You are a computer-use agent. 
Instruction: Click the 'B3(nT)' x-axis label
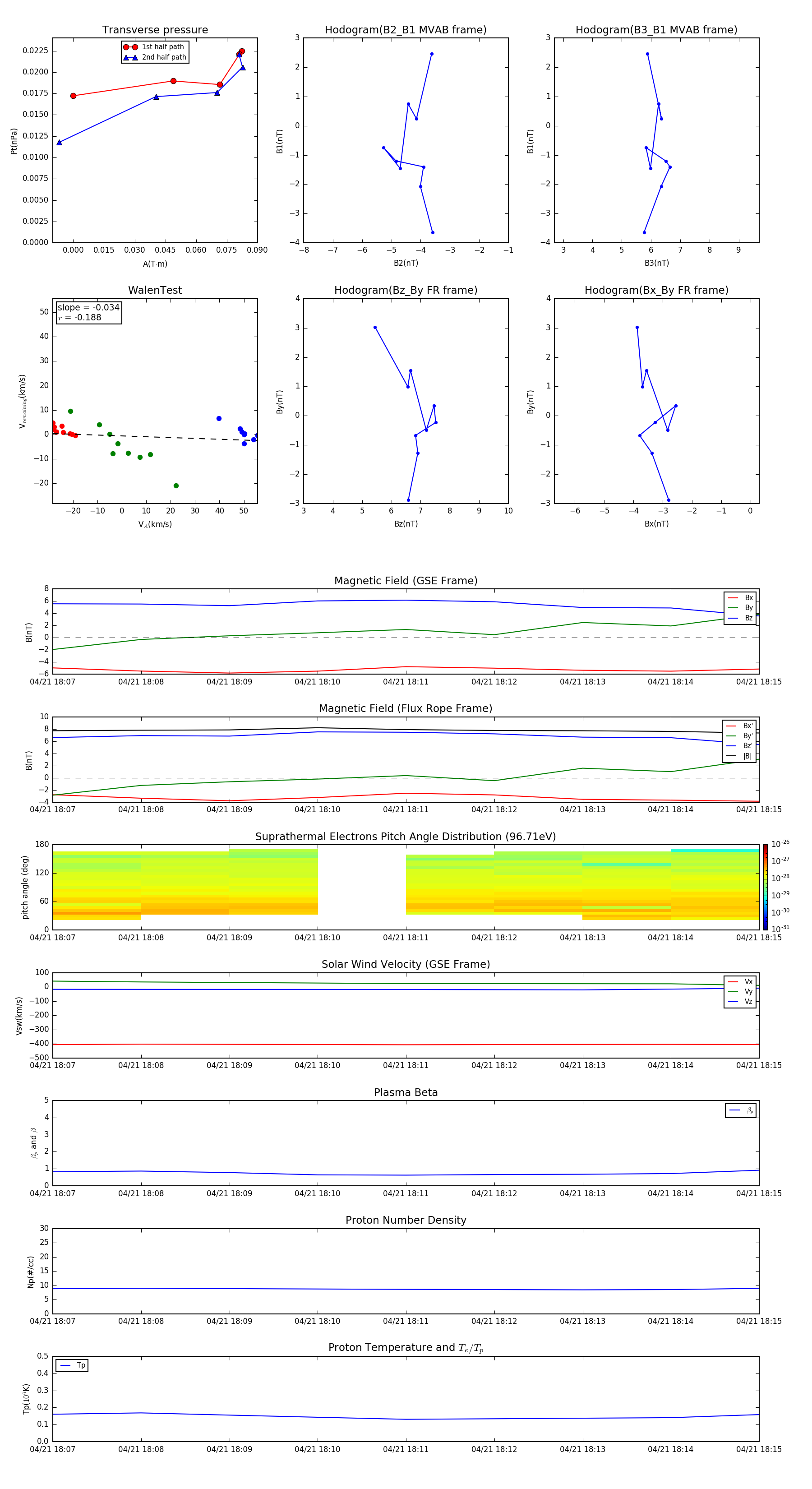tap(656, 263)
